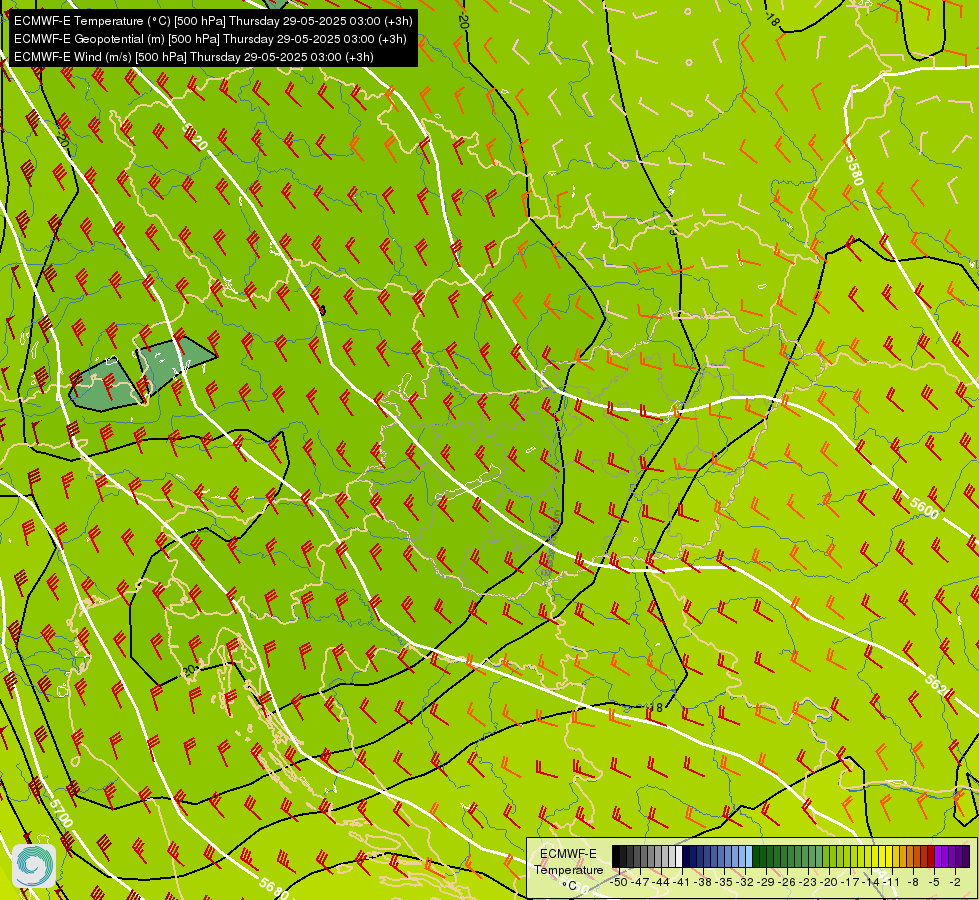This screenshot has width=979, height=900.
Task: Click the -44 value on the legend
Action: click(661, 882)
